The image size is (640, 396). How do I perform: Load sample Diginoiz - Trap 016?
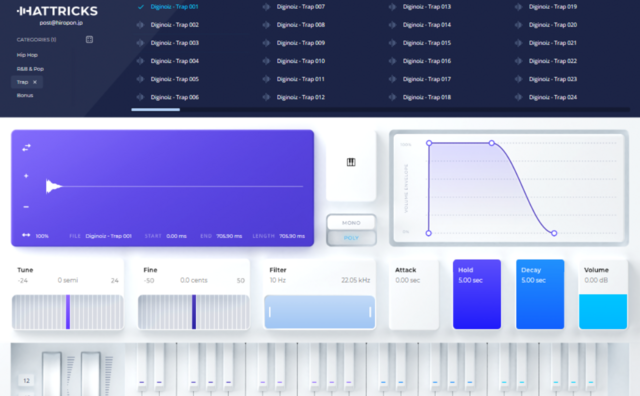427,61
